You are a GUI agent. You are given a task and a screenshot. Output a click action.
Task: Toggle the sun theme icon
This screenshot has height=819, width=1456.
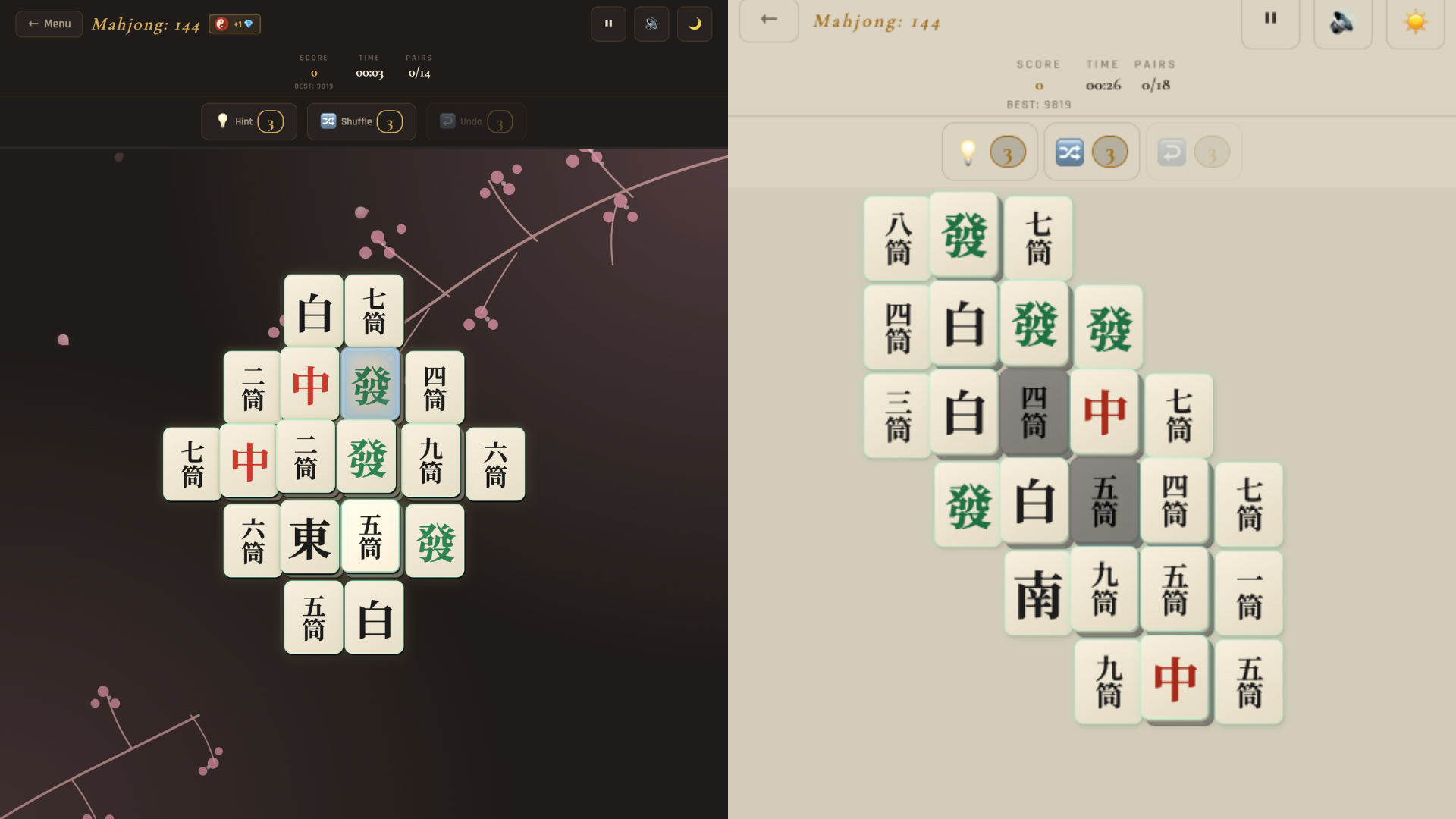click(x=1415, y=21)
